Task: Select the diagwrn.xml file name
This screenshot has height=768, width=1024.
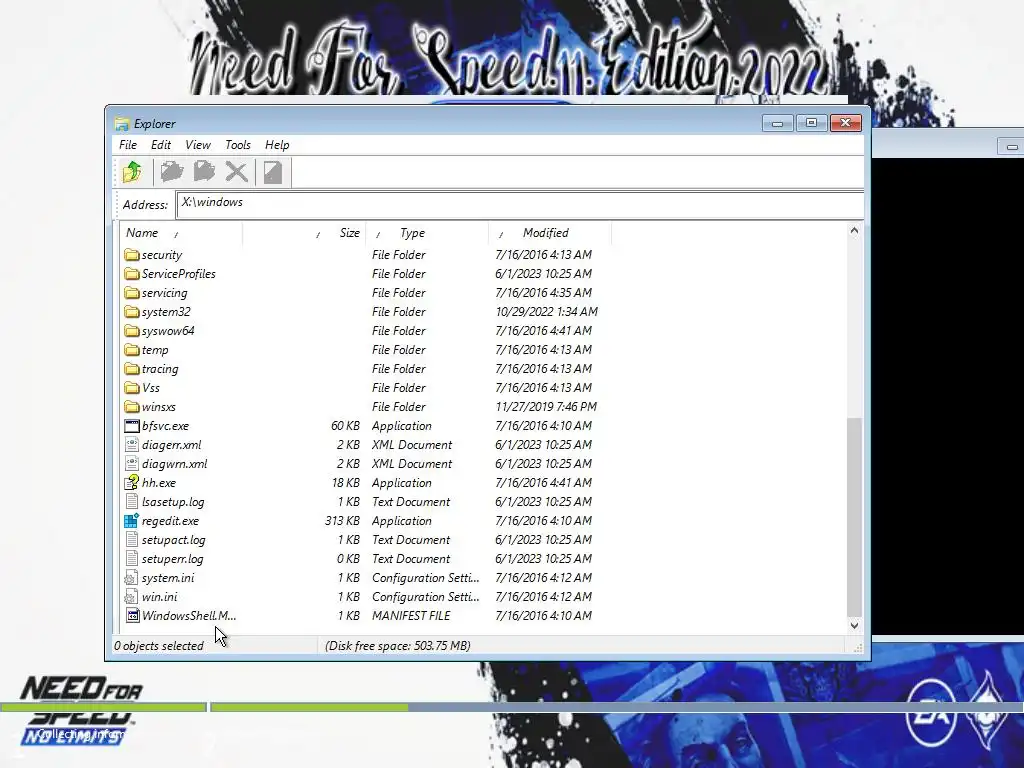Action: pos(174,464)
